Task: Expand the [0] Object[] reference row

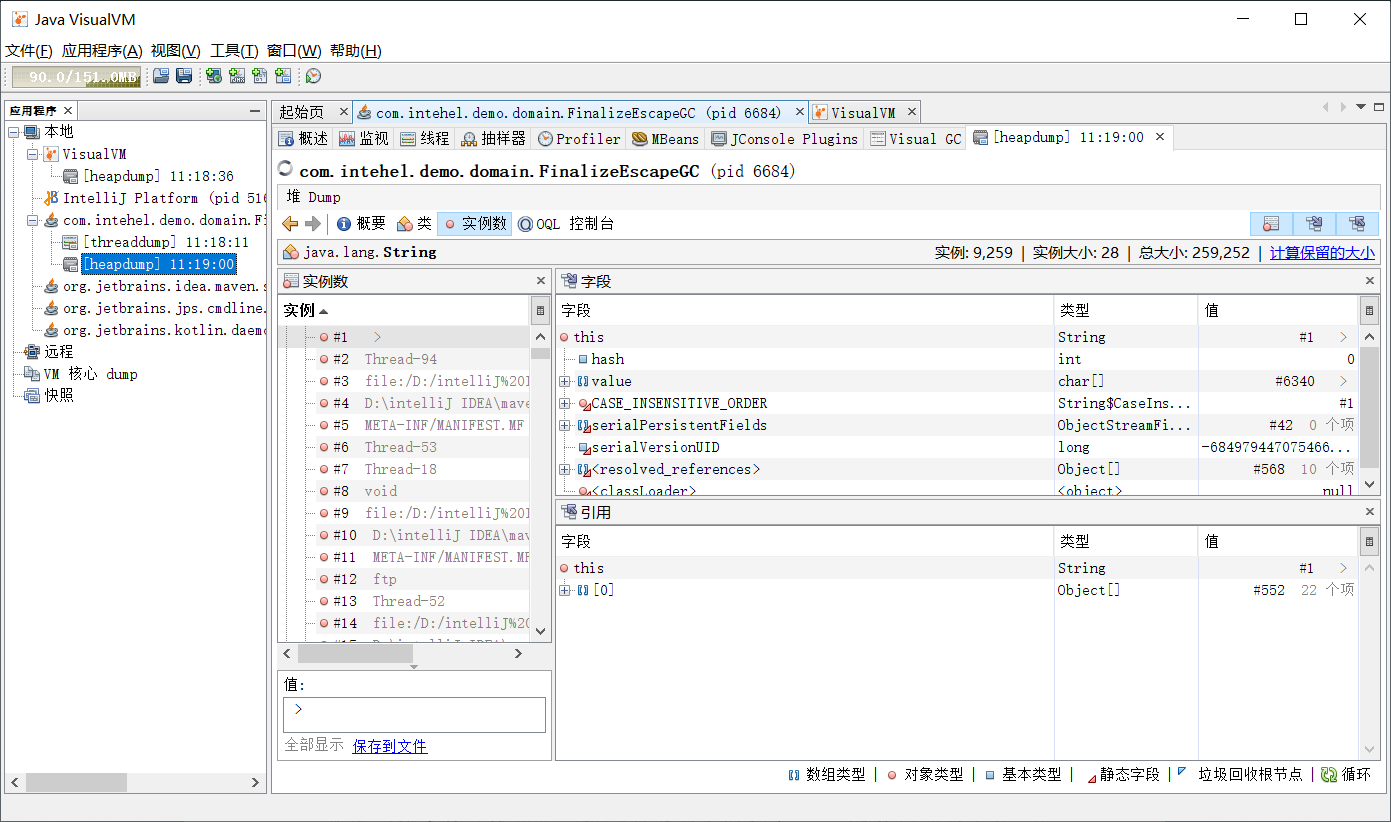Action: pos(565,590)
